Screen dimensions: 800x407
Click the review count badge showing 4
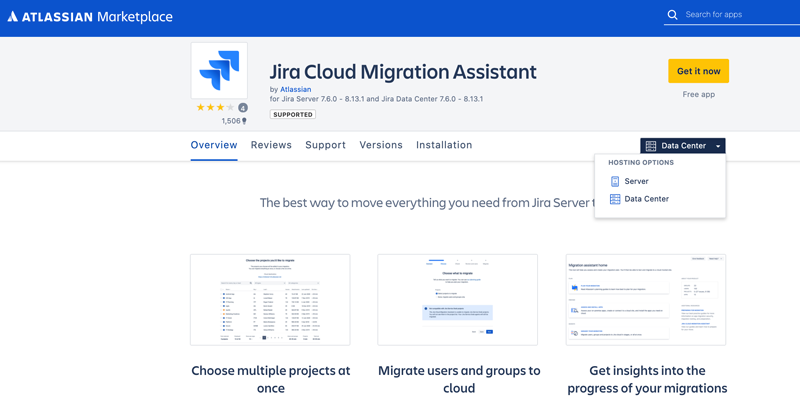(x=243, y=108)
